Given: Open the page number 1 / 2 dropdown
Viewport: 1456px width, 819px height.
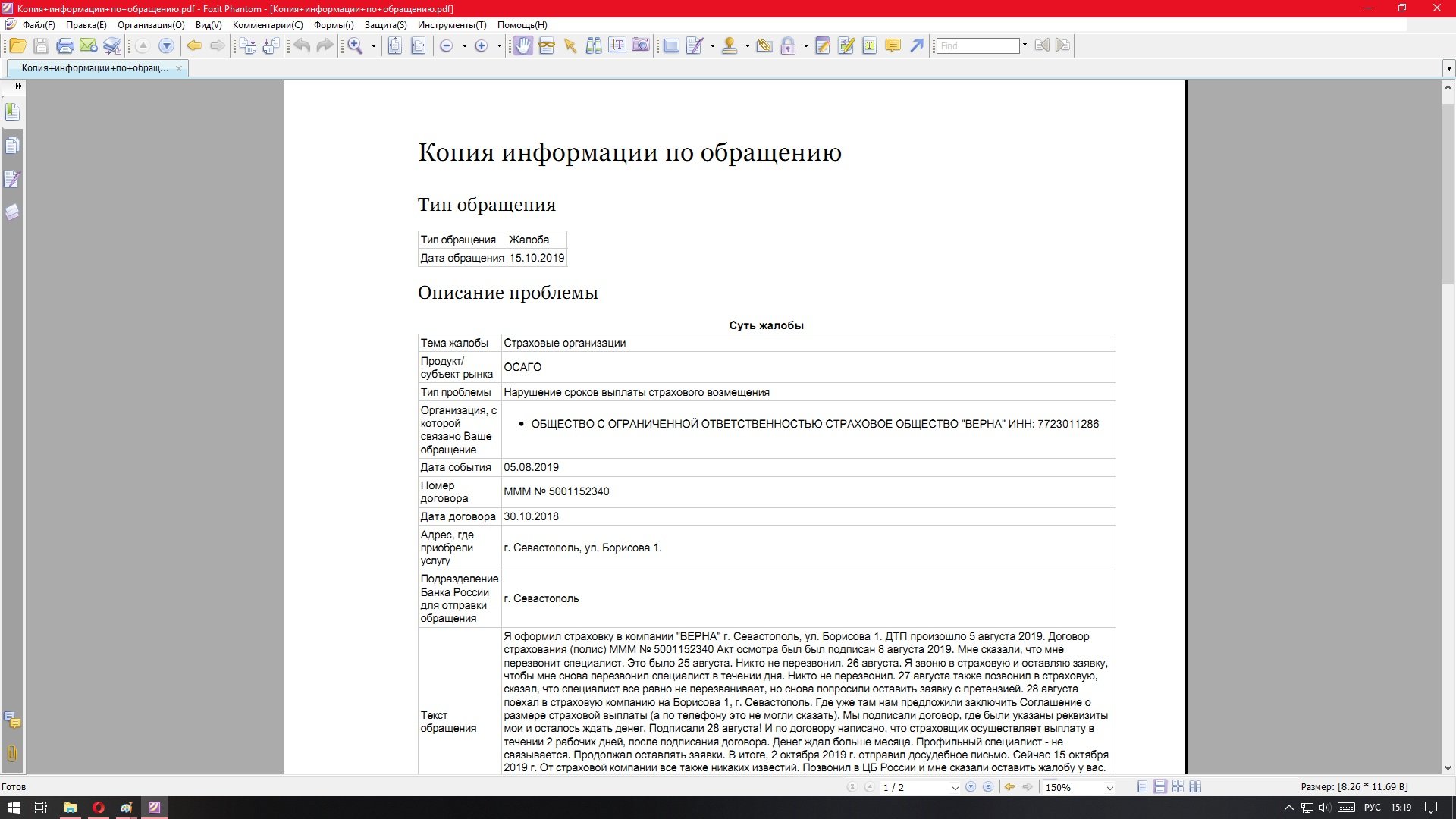Looking at the screenshot, I should coord(955,788).
